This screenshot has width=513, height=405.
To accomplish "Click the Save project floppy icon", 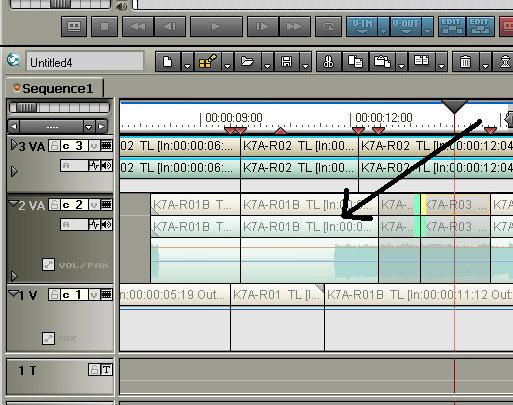I will (286, 62).
